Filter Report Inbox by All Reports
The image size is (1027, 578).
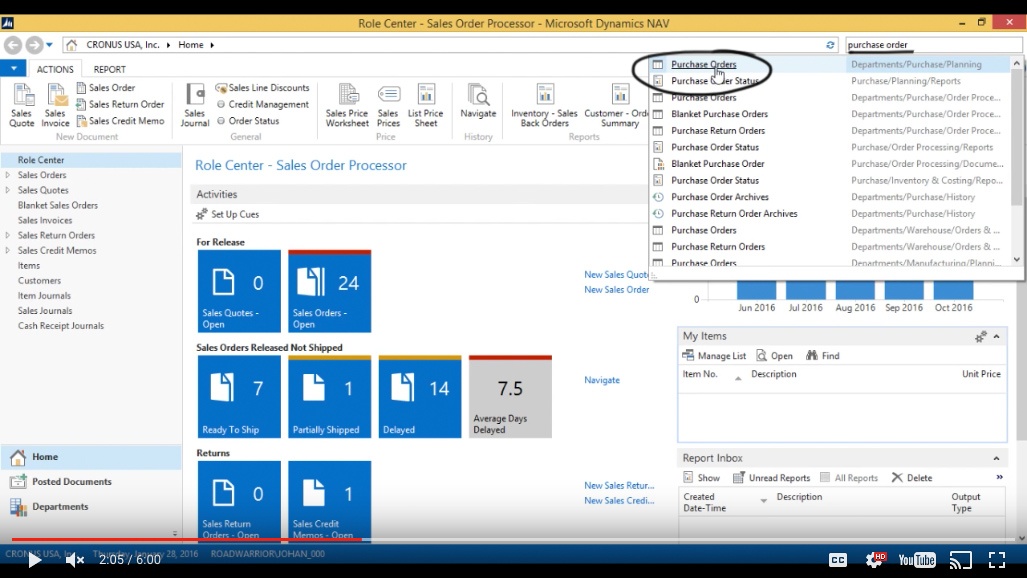pos(849,478)
